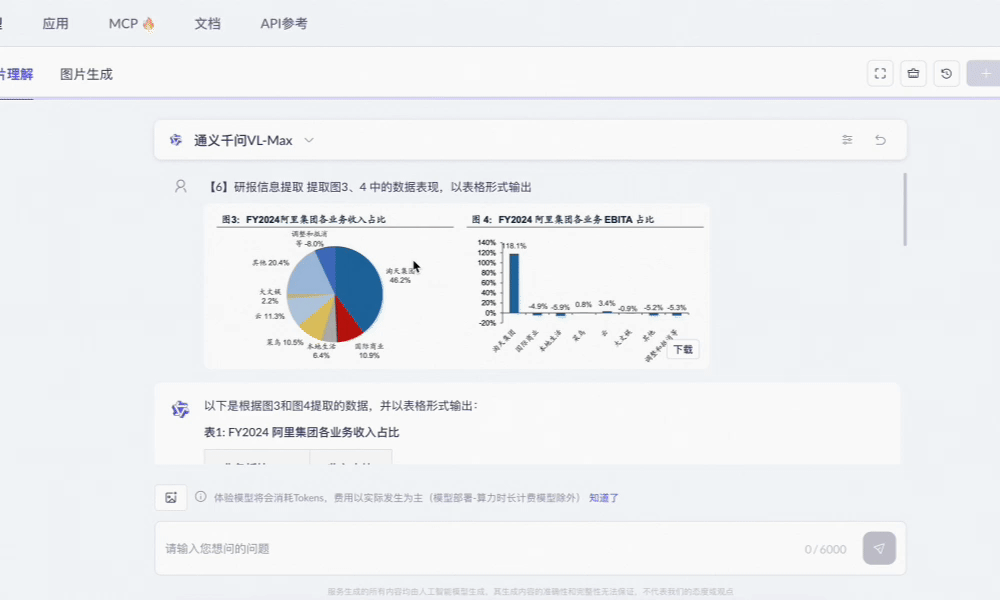The height and width of the screenshot is (600, 1000).
Task: Open the briefcase toolbox icon
Action: point(913,73)
